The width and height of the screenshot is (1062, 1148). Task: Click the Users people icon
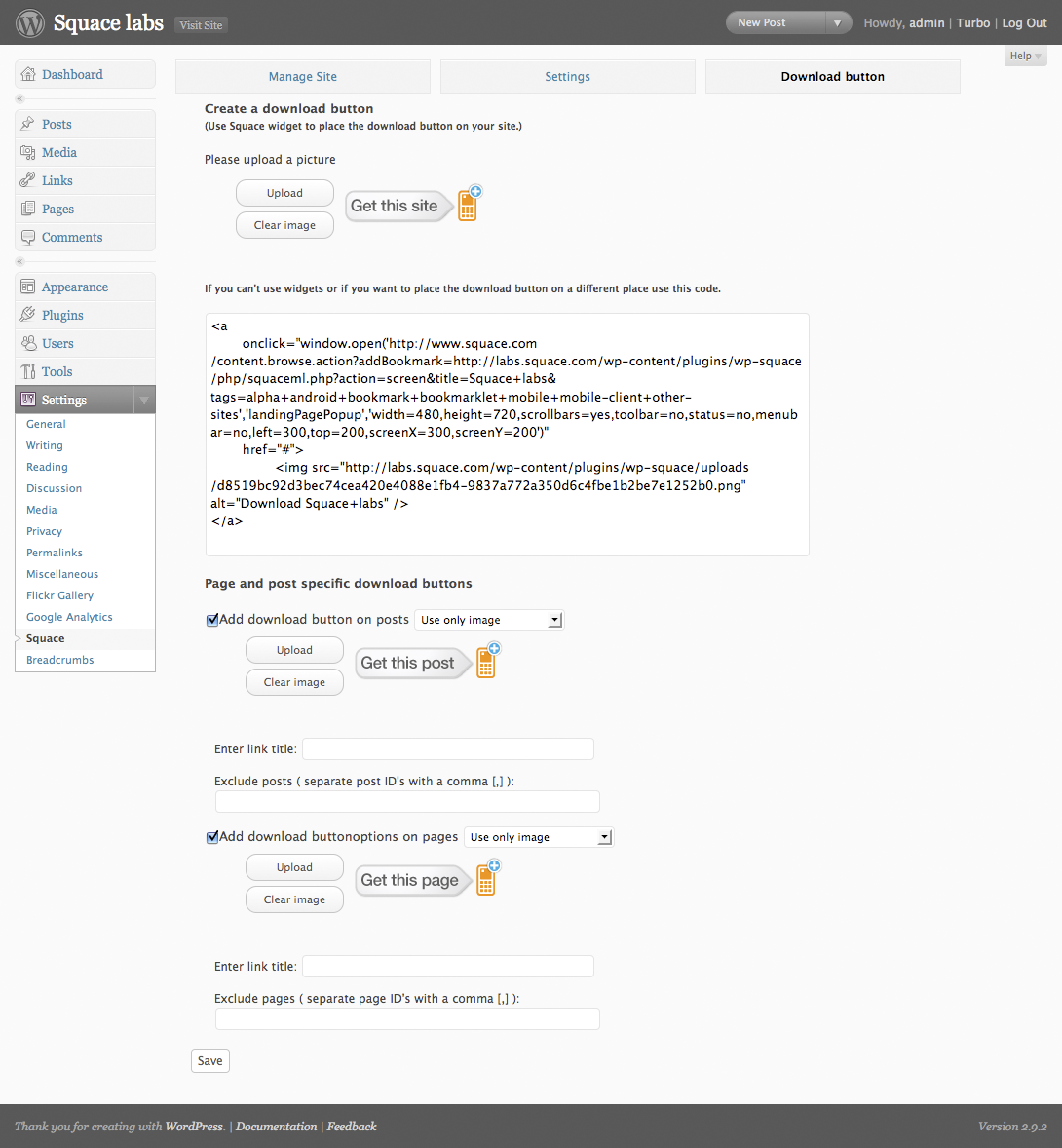point(28,343)
